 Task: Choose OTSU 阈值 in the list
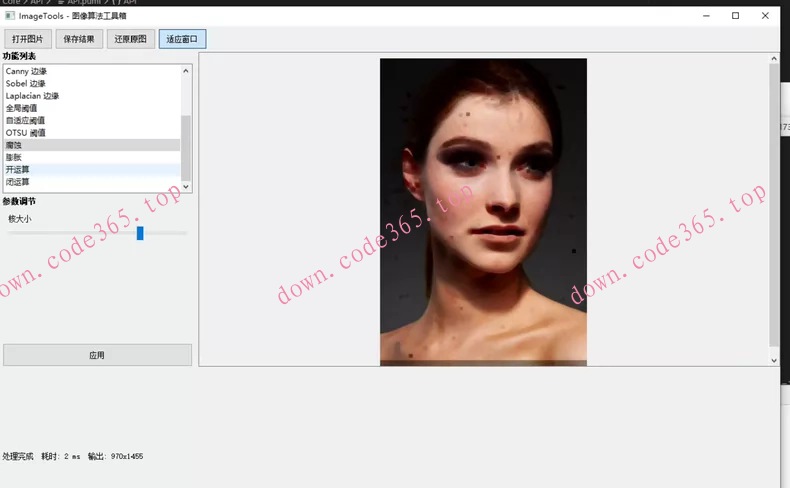click(x=25, y=133)
